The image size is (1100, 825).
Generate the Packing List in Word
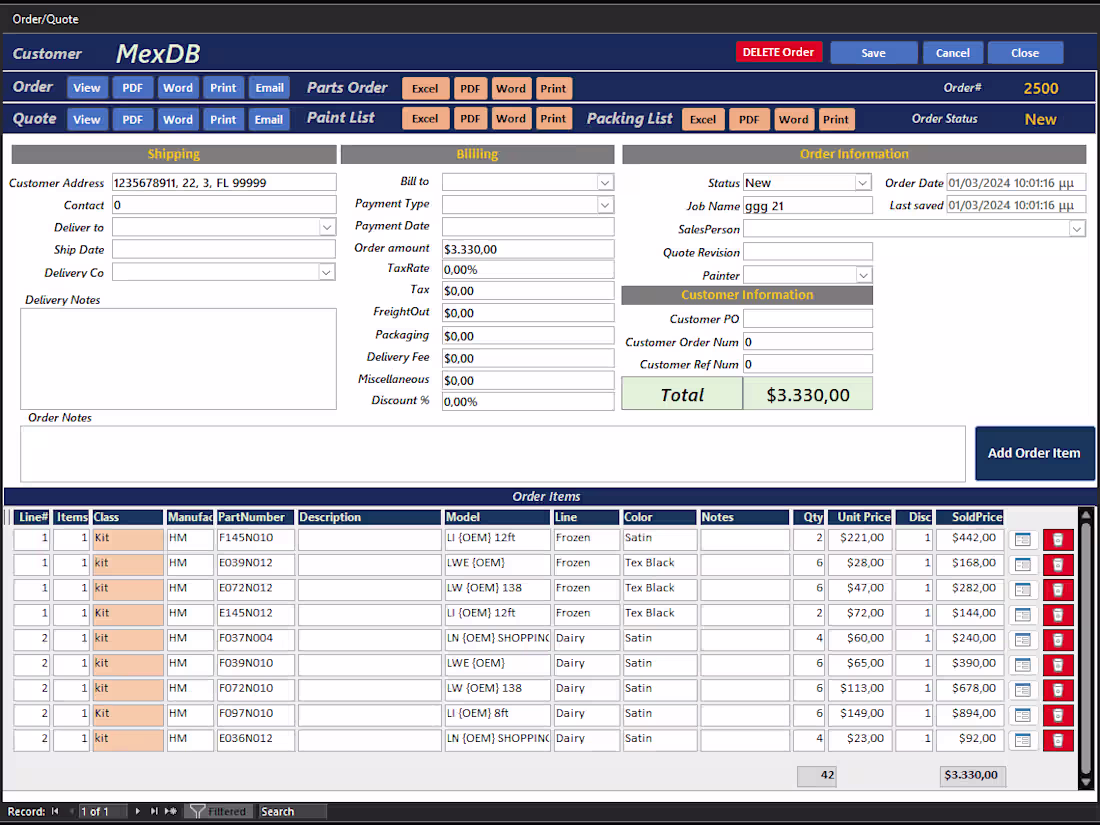pyautogui.click(x=793, y=119)
